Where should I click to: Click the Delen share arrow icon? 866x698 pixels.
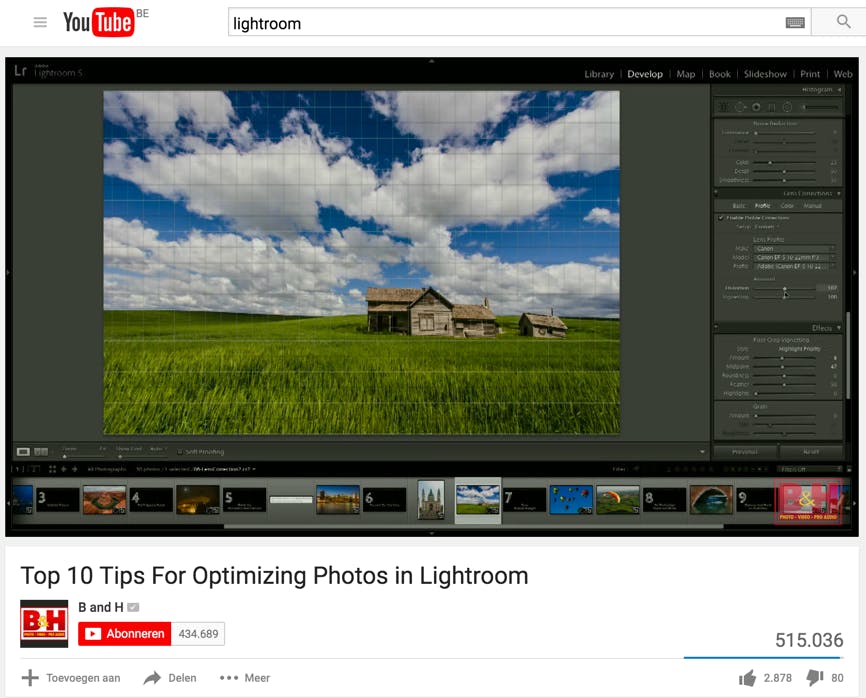(152, 678)
